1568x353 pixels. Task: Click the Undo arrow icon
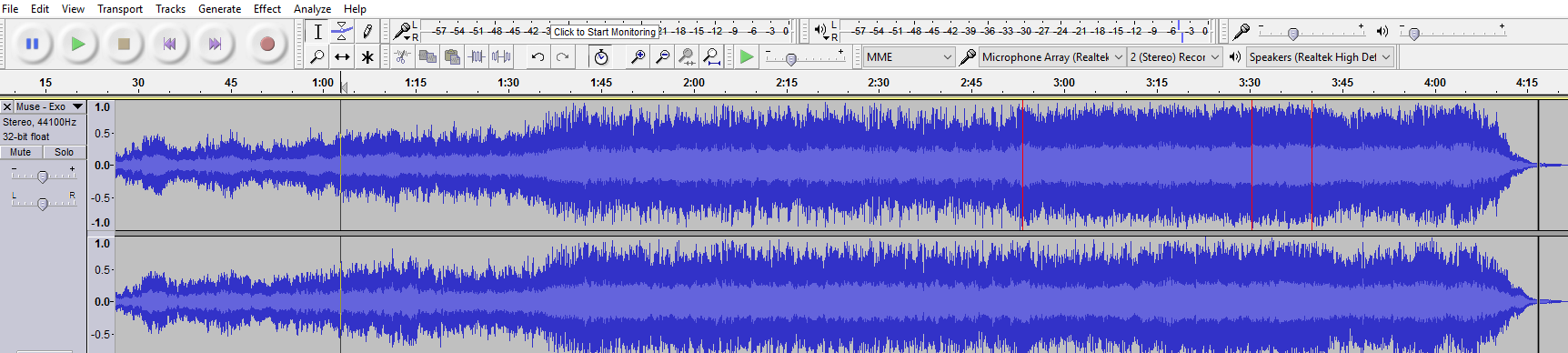pos(538,56)
